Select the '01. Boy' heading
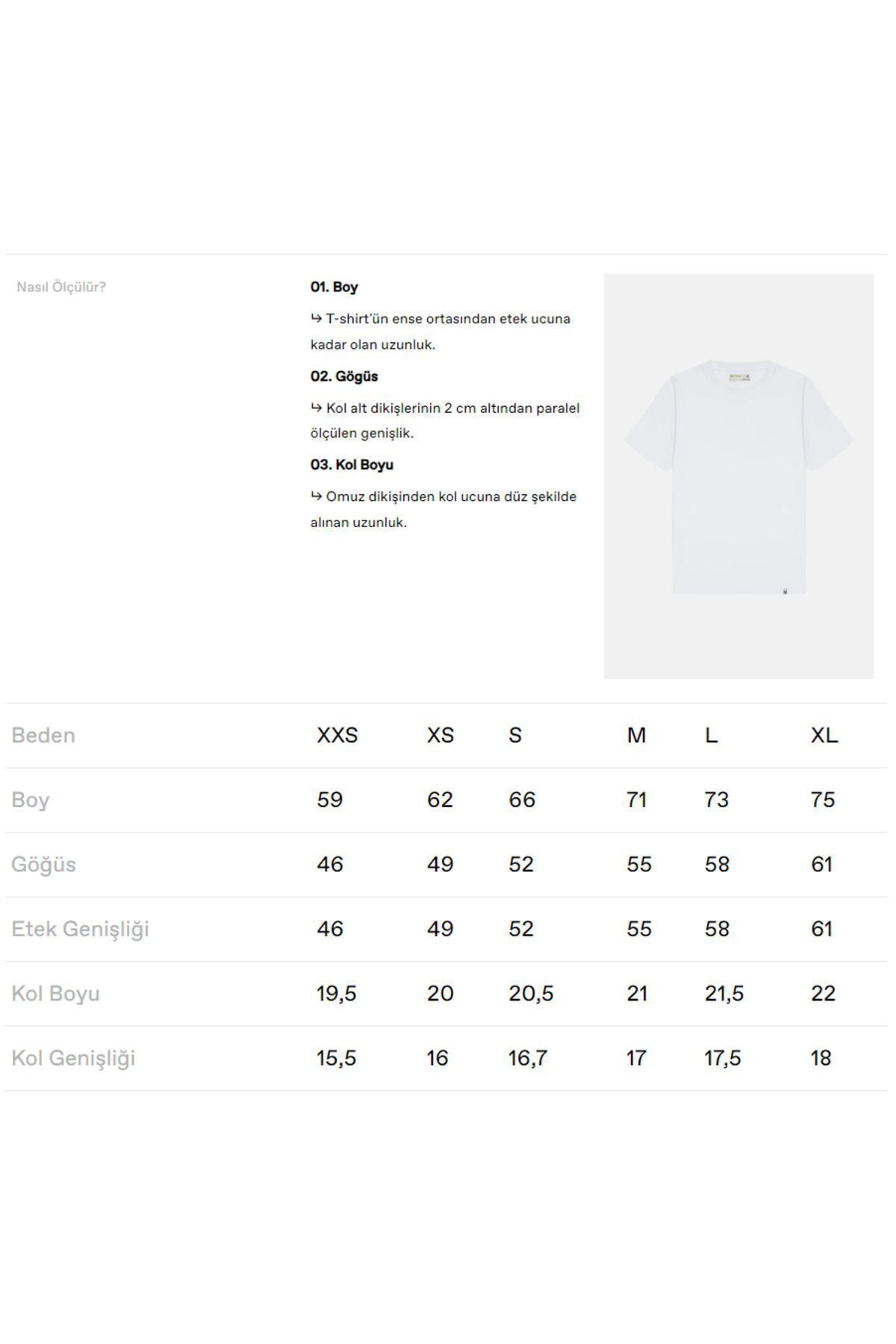896x1344 pixels. 335,287
